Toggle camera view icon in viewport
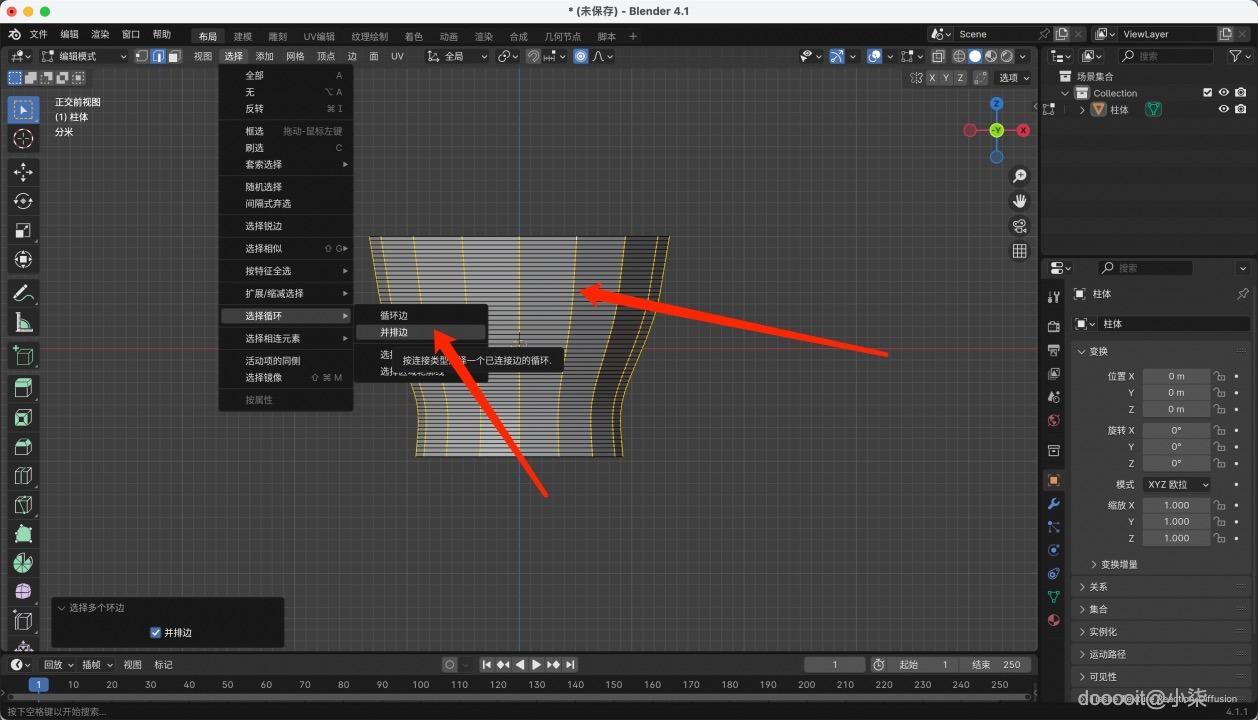The image size is (1258, 720). pos(1019,226)
